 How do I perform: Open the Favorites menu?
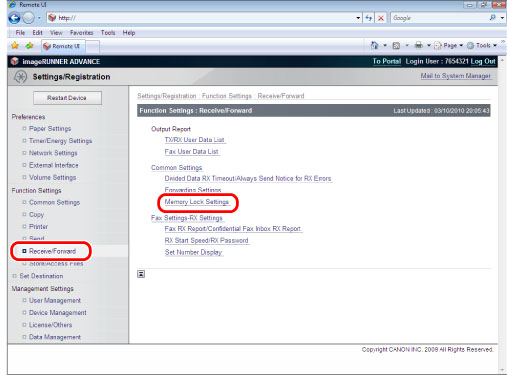click(82, 33)
